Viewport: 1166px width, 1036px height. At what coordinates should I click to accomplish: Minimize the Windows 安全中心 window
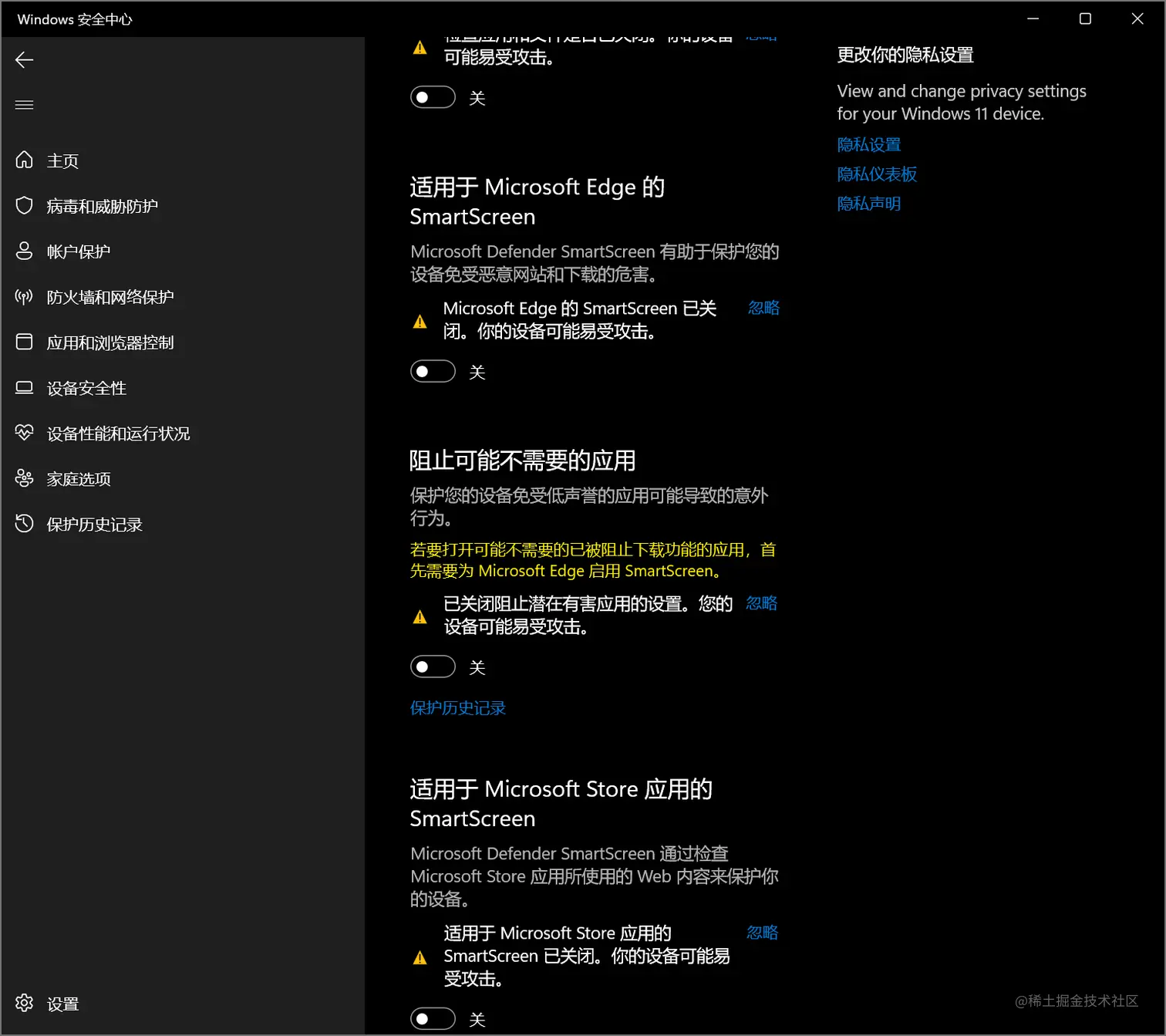click(1033, 19)
